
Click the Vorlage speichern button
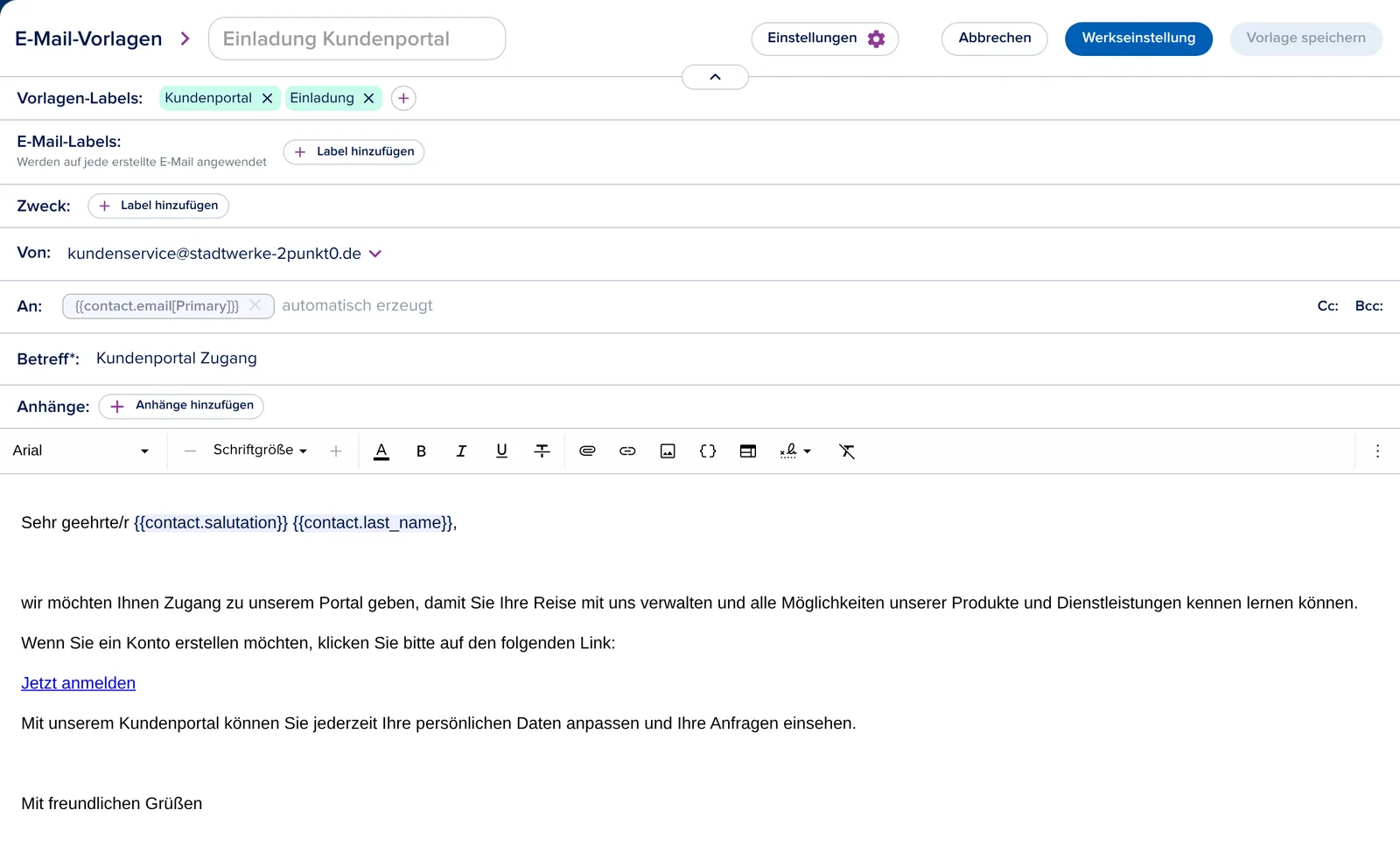[x=1306, y=38]
